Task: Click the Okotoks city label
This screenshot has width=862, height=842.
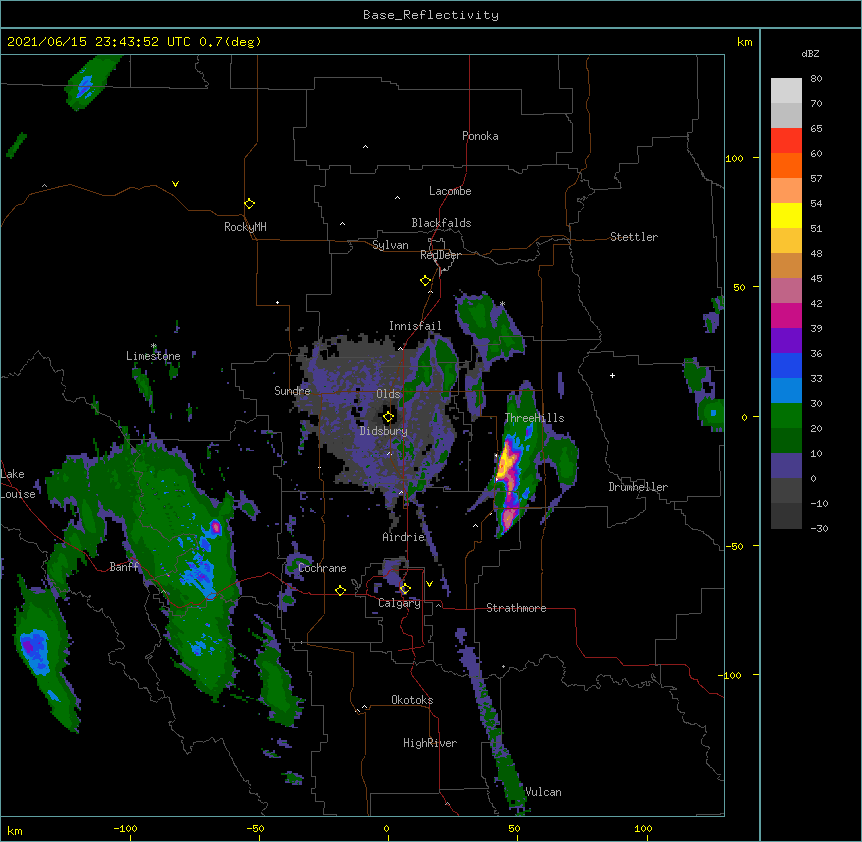Action: tap(412, 700)
